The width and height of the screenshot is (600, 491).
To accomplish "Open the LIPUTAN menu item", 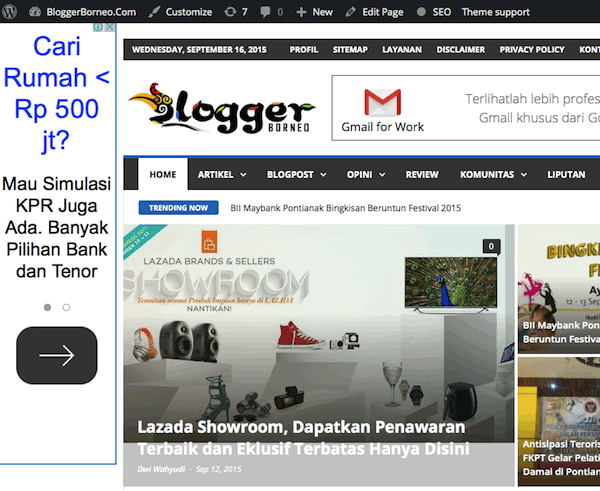I will point(566,175).
